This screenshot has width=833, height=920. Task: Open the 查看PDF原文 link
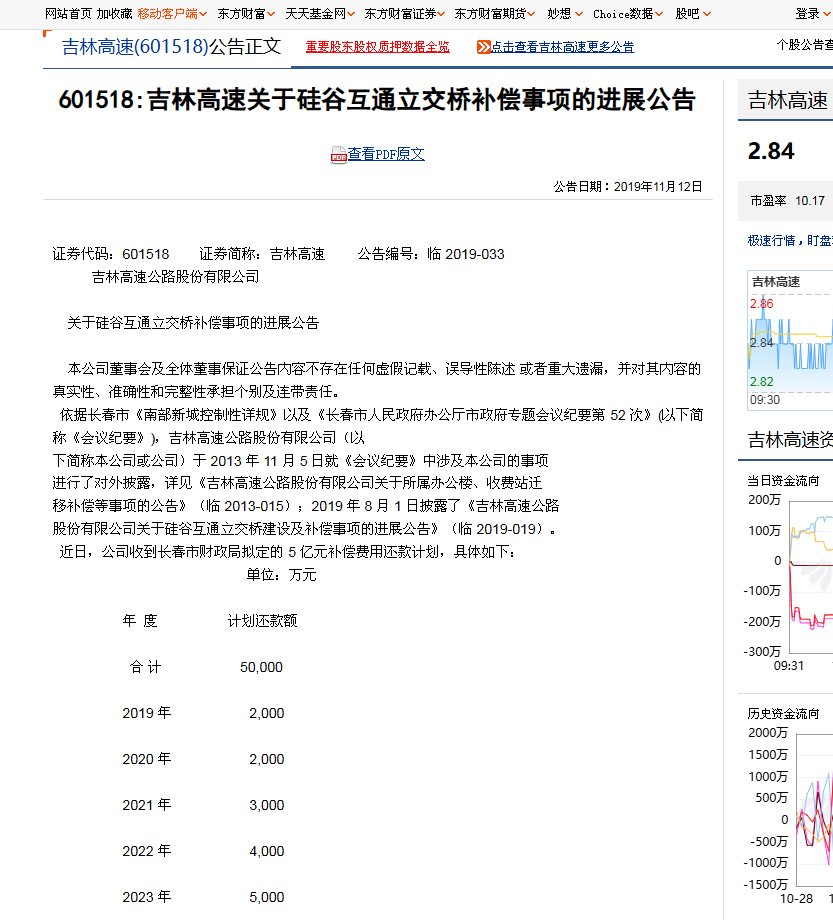tap(386, 154)
